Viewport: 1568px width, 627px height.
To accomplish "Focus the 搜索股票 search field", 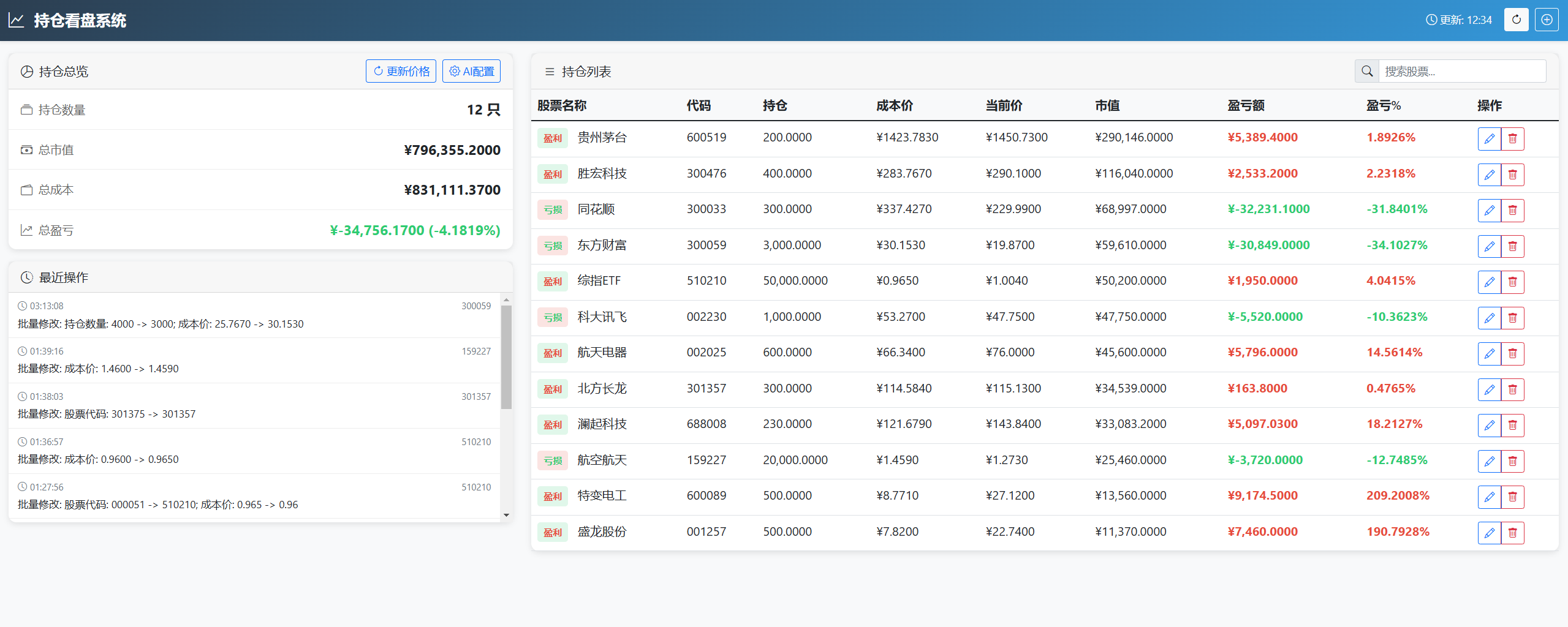I will [1462, 71].
